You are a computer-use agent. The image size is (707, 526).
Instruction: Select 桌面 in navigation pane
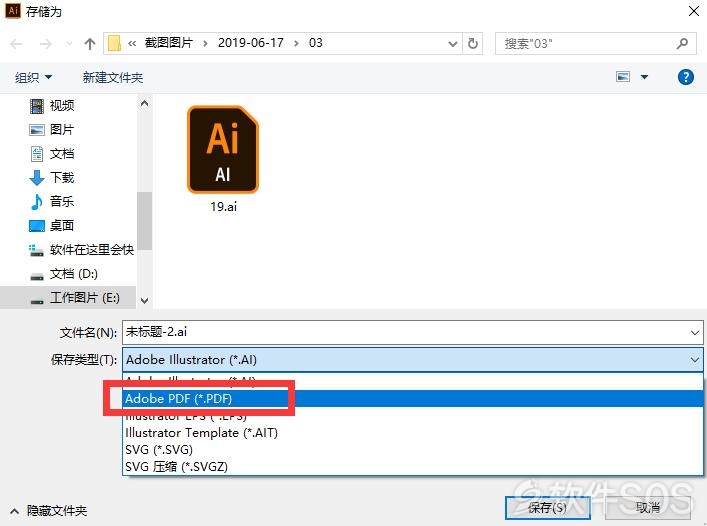click(62, 225)
